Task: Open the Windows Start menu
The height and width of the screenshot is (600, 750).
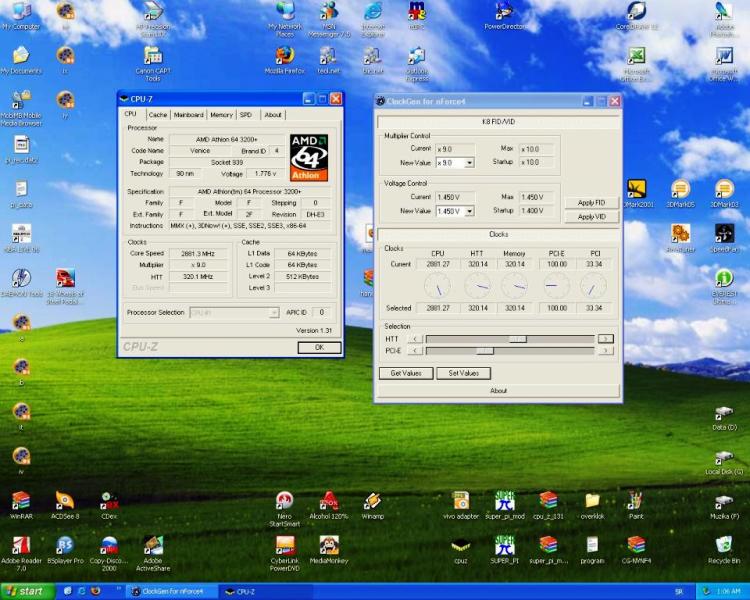Action: tap(25, 591)
